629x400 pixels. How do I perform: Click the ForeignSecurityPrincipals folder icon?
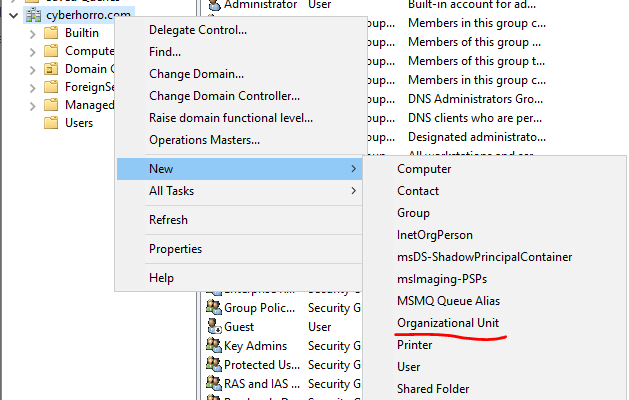click(51, 87)
